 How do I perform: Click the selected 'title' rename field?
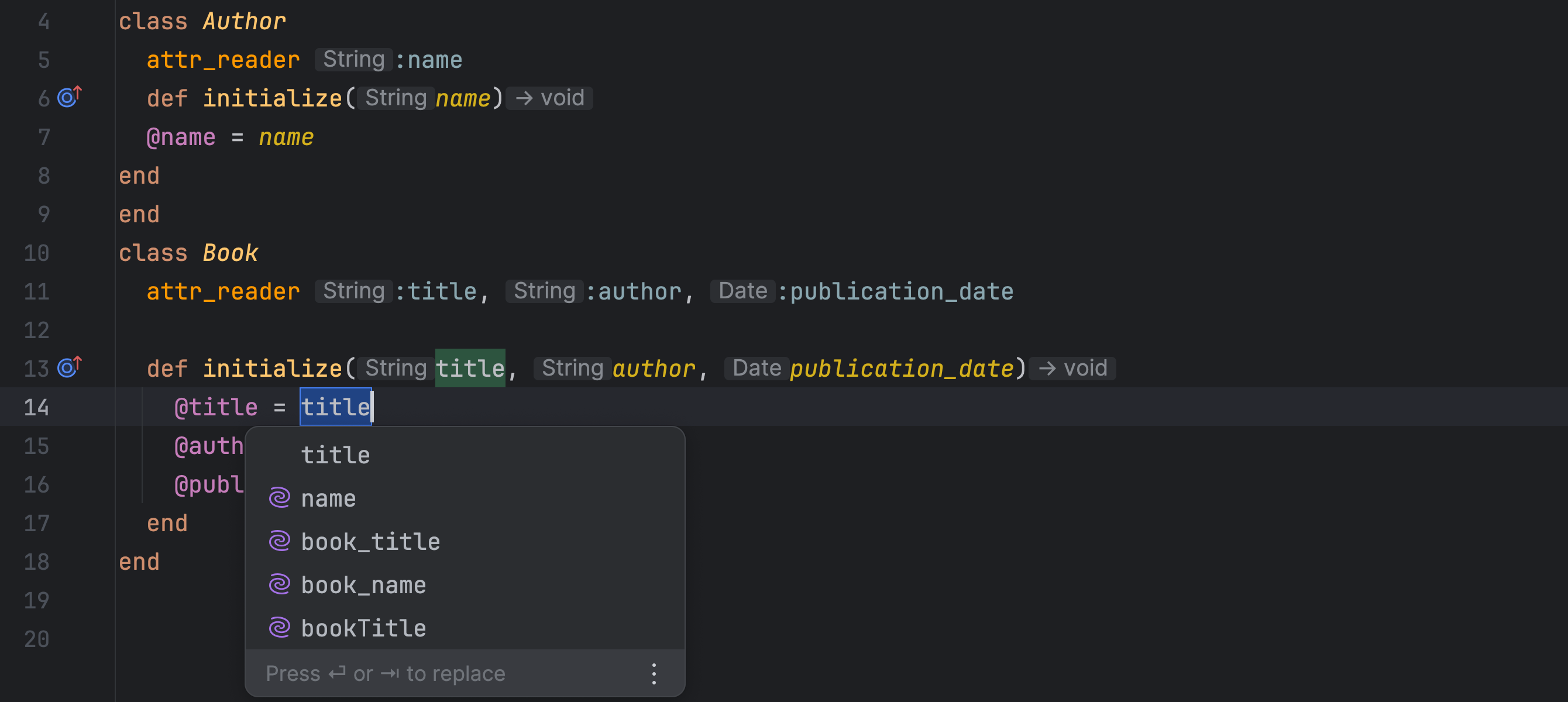335,407
